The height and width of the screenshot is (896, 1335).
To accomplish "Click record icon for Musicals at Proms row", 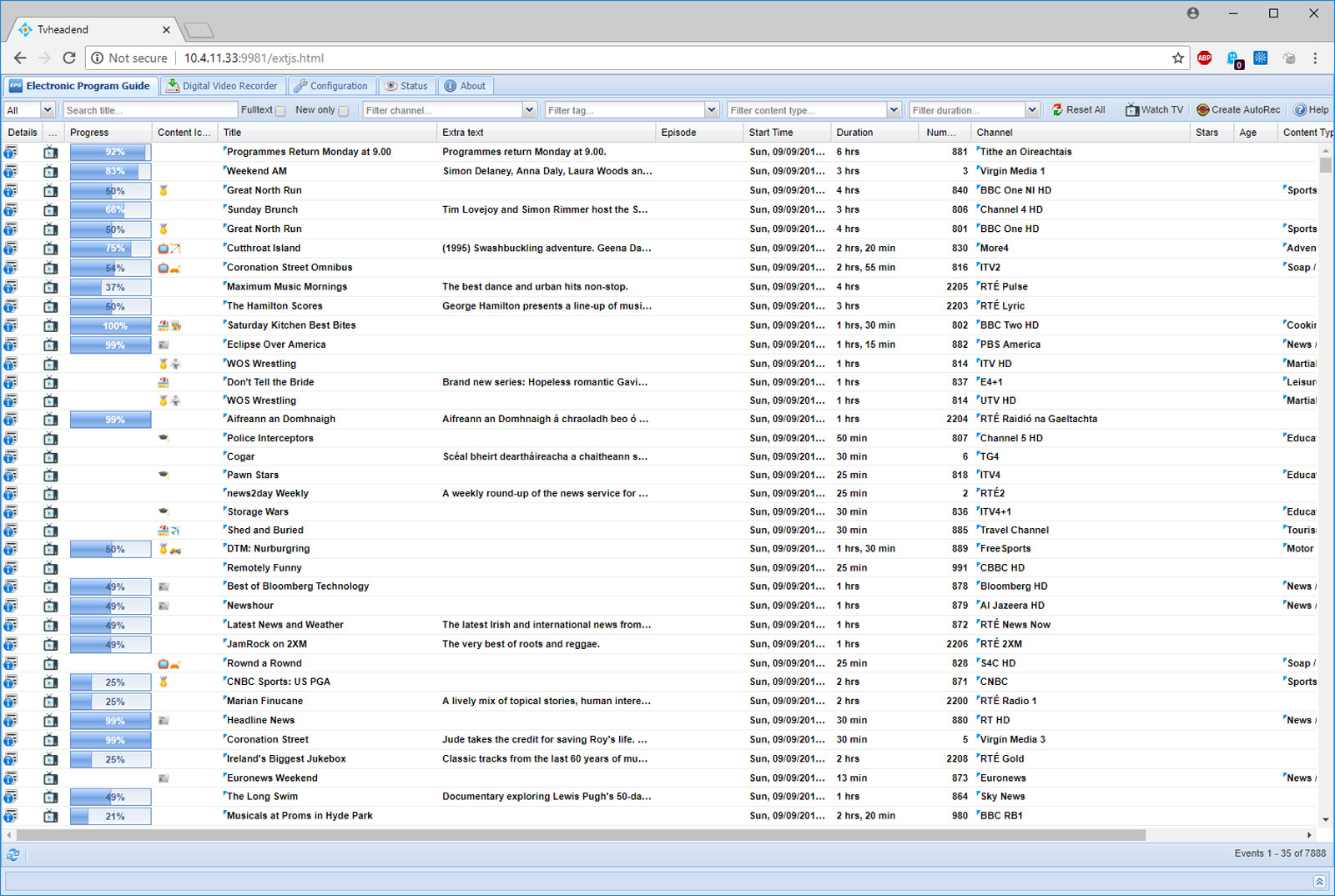I will pyautogui.click(x=51, y=816).
